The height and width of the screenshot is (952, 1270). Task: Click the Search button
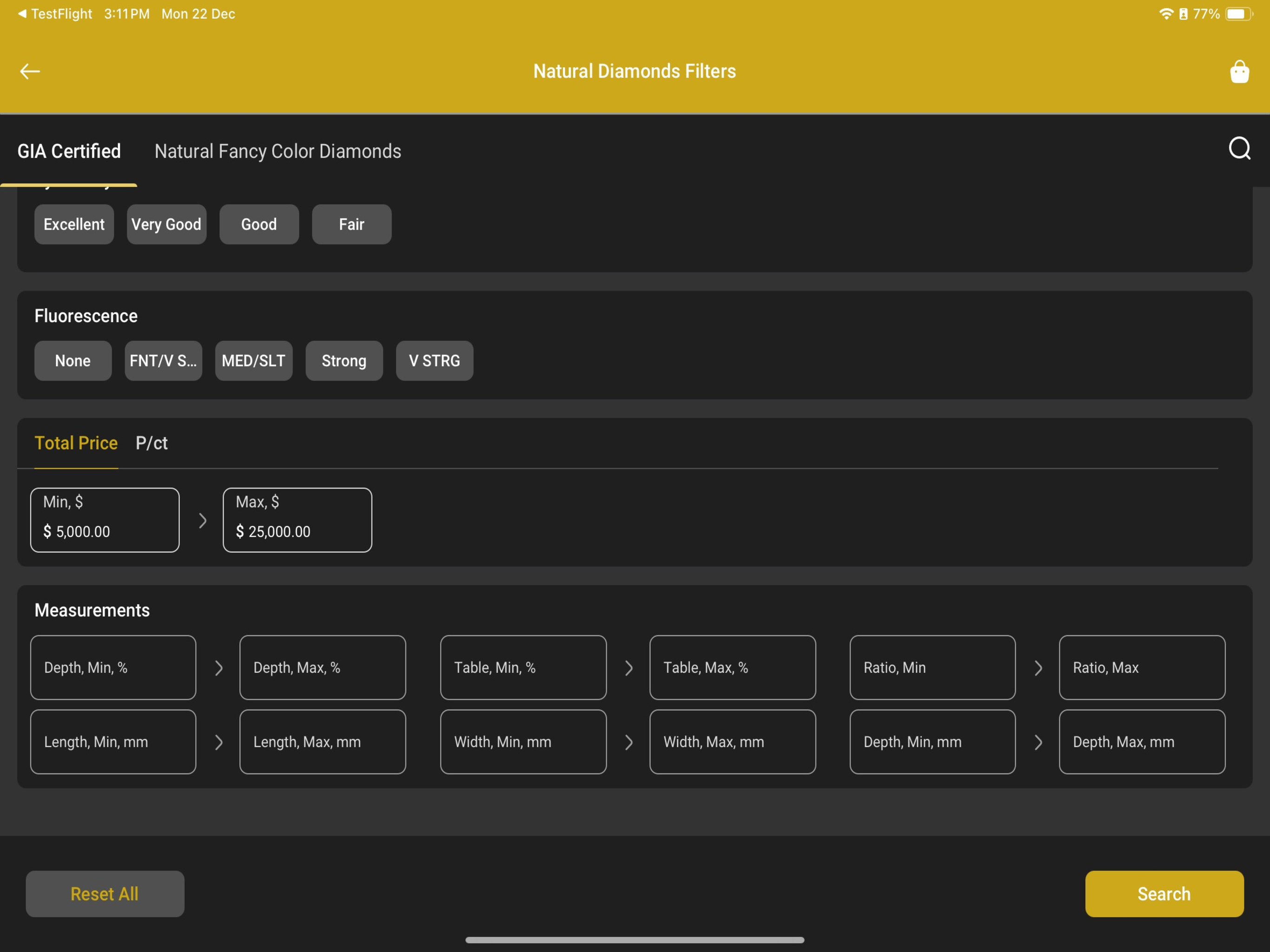(1164, 894)
